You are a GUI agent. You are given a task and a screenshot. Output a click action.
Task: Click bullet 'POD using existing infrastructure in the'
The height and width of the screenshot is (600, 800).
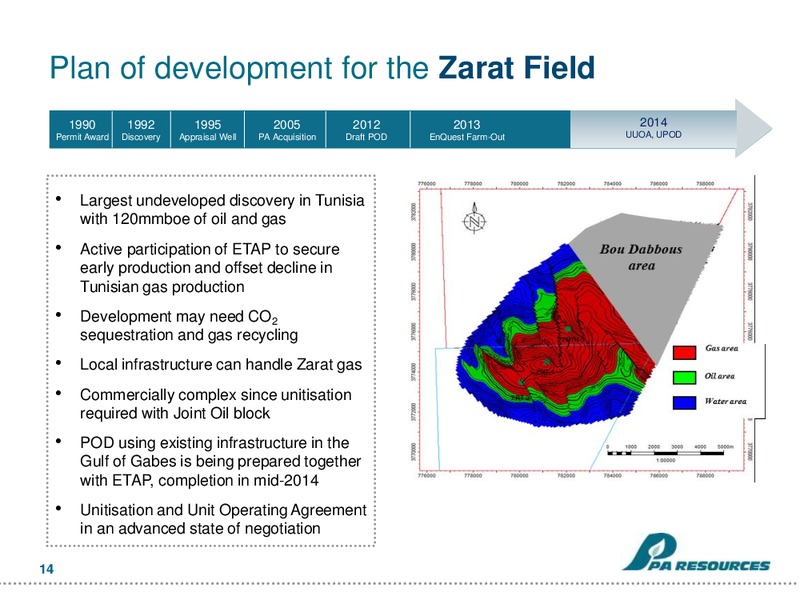pos(214,443)
